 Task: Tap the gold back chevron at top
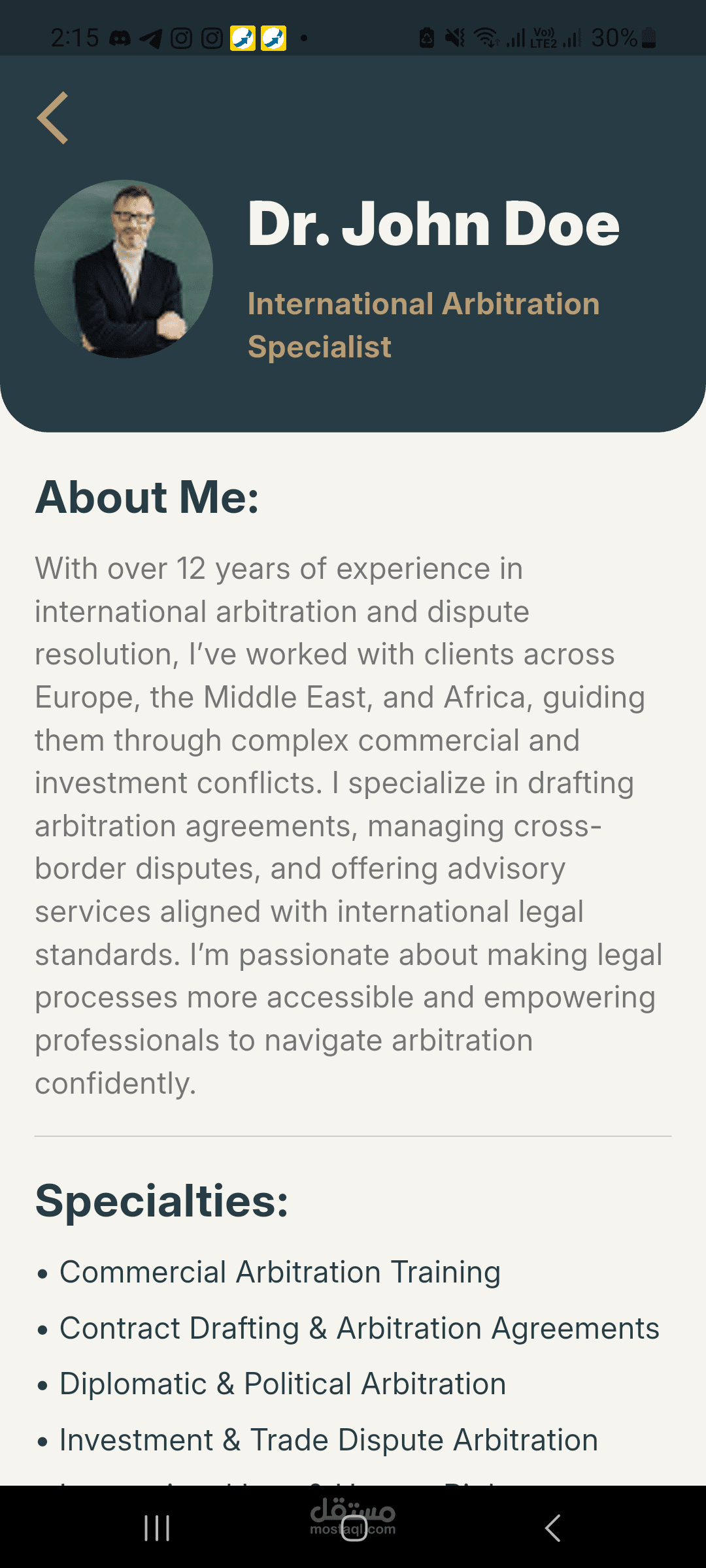53,118
